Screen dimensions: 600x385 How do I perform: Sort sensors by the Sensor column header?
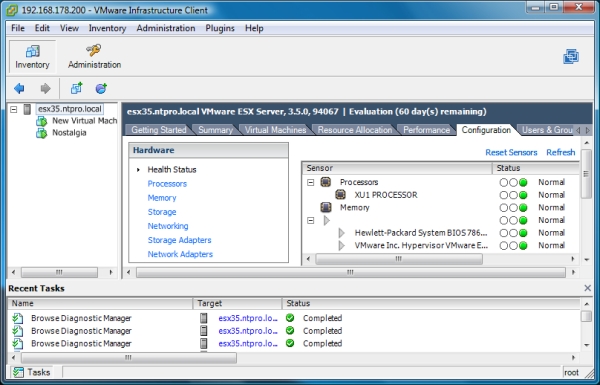[397, 168]
